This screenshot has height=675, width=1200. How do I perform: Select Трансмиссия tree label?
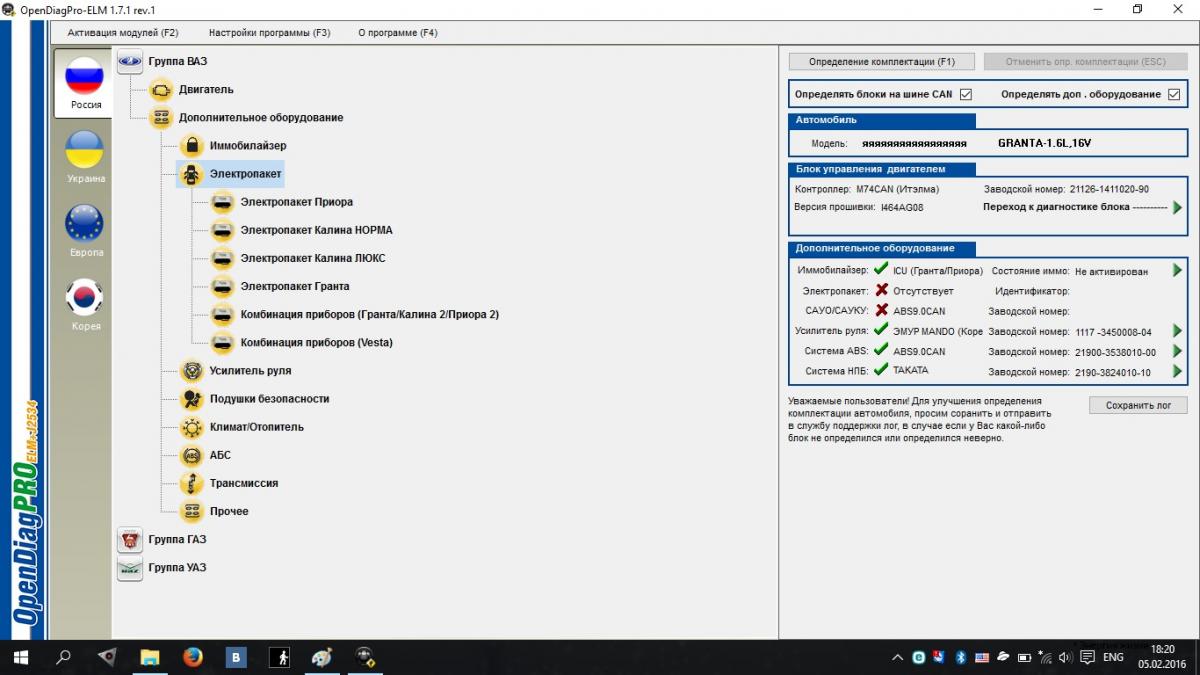(244, 483)
